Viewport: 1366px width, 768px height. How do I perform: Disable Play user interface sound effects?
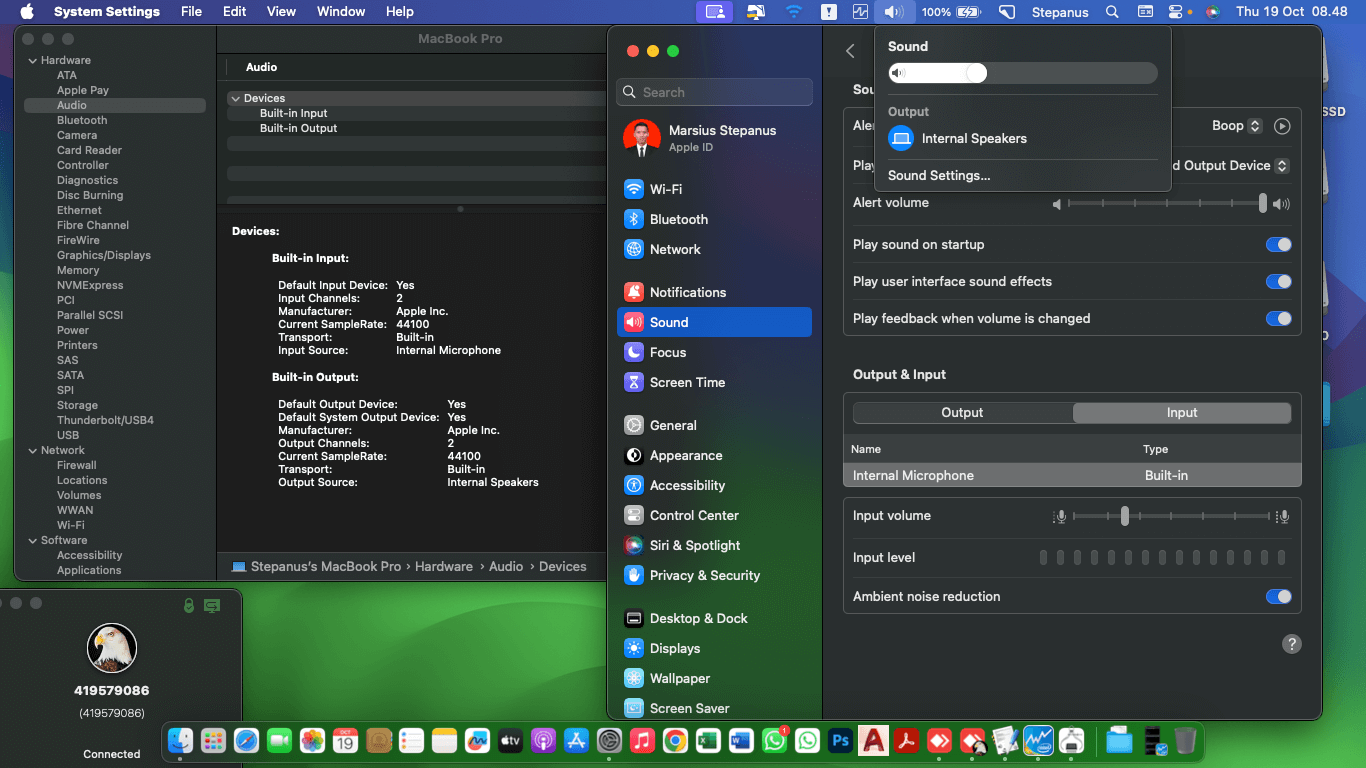tap(1278, 281)
